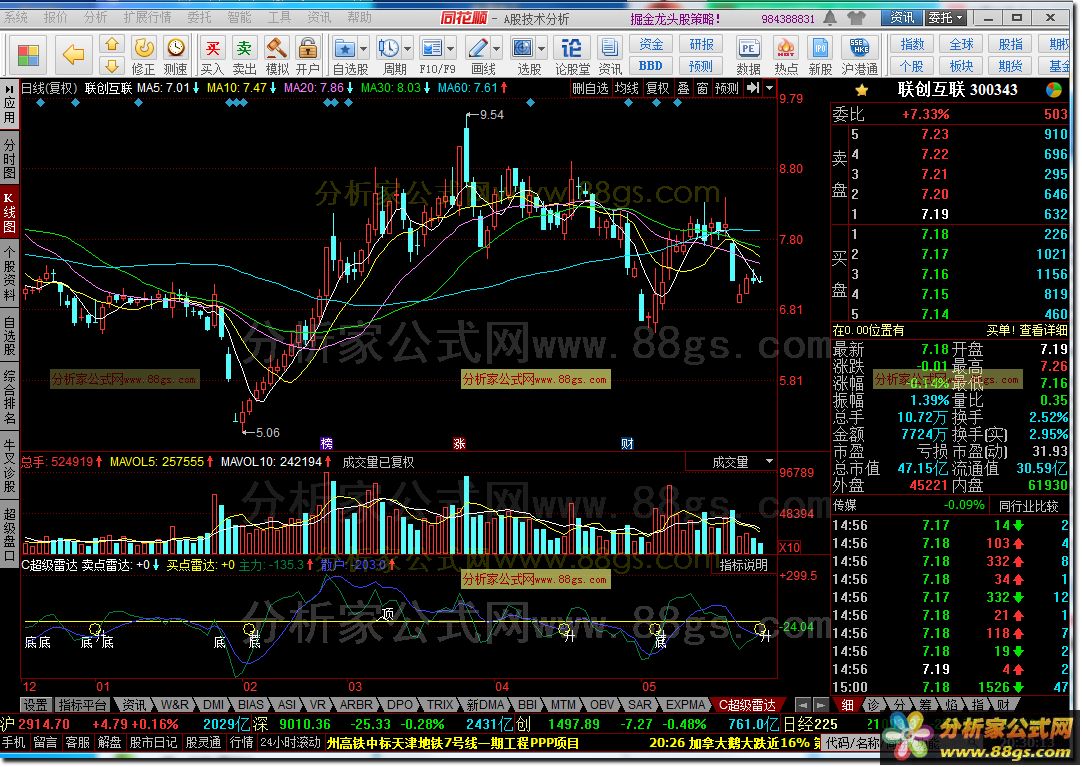Viewport: 1082px width, 767px height.
Task: Switch to the EXPMA indicator tab
Action: click(685, 705)
